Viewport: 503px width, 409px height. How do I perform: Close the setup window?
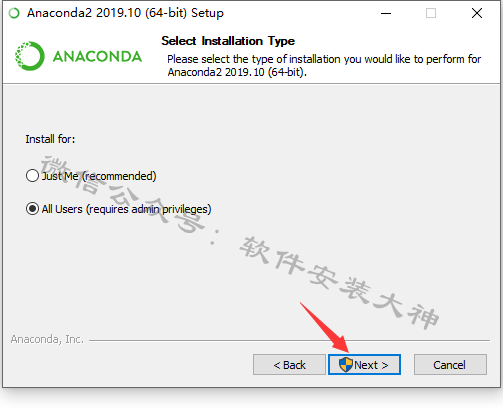(x=477, y=13)
